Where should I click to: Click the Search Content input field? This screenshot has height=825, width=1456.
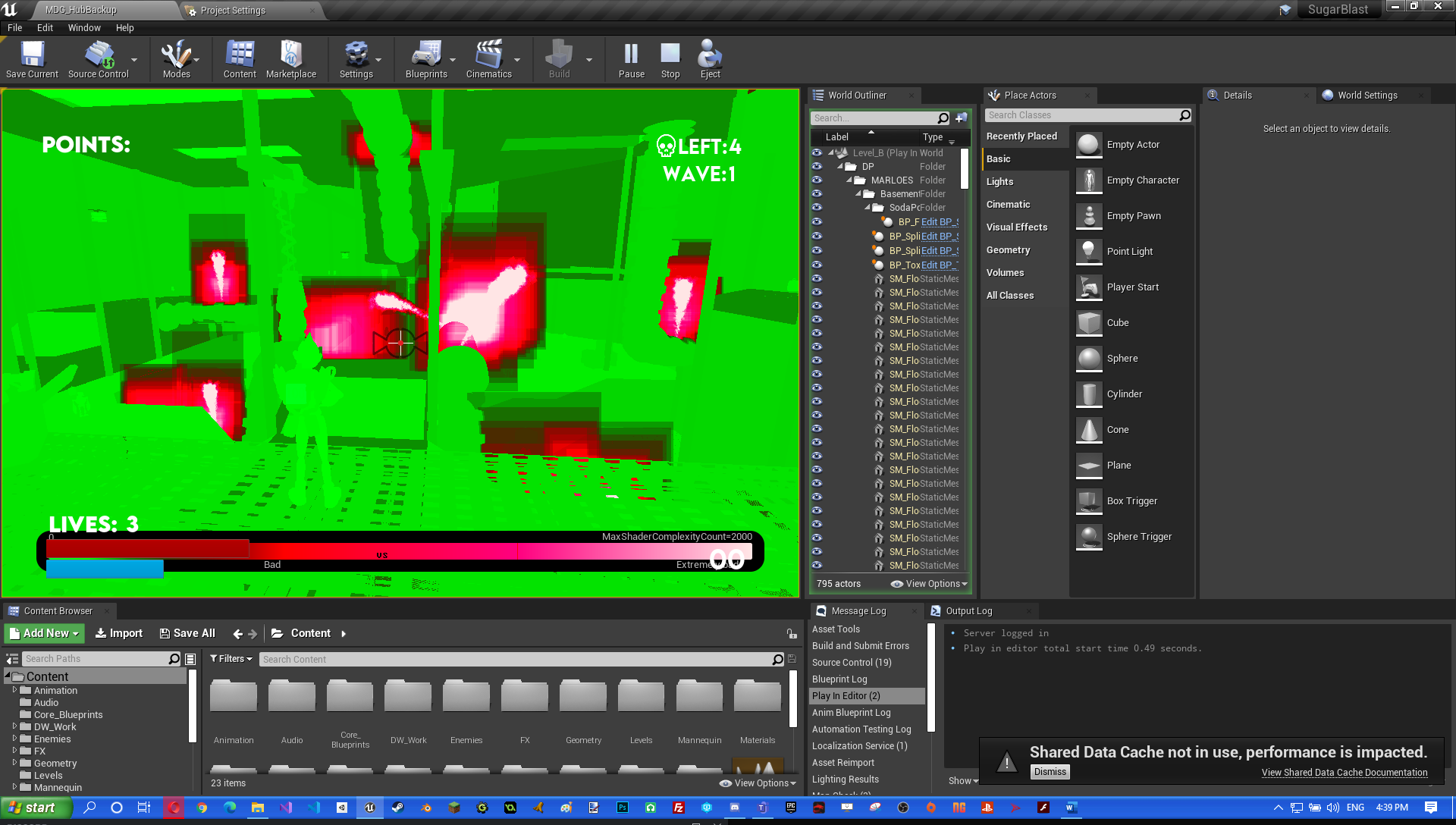[516, 660]
